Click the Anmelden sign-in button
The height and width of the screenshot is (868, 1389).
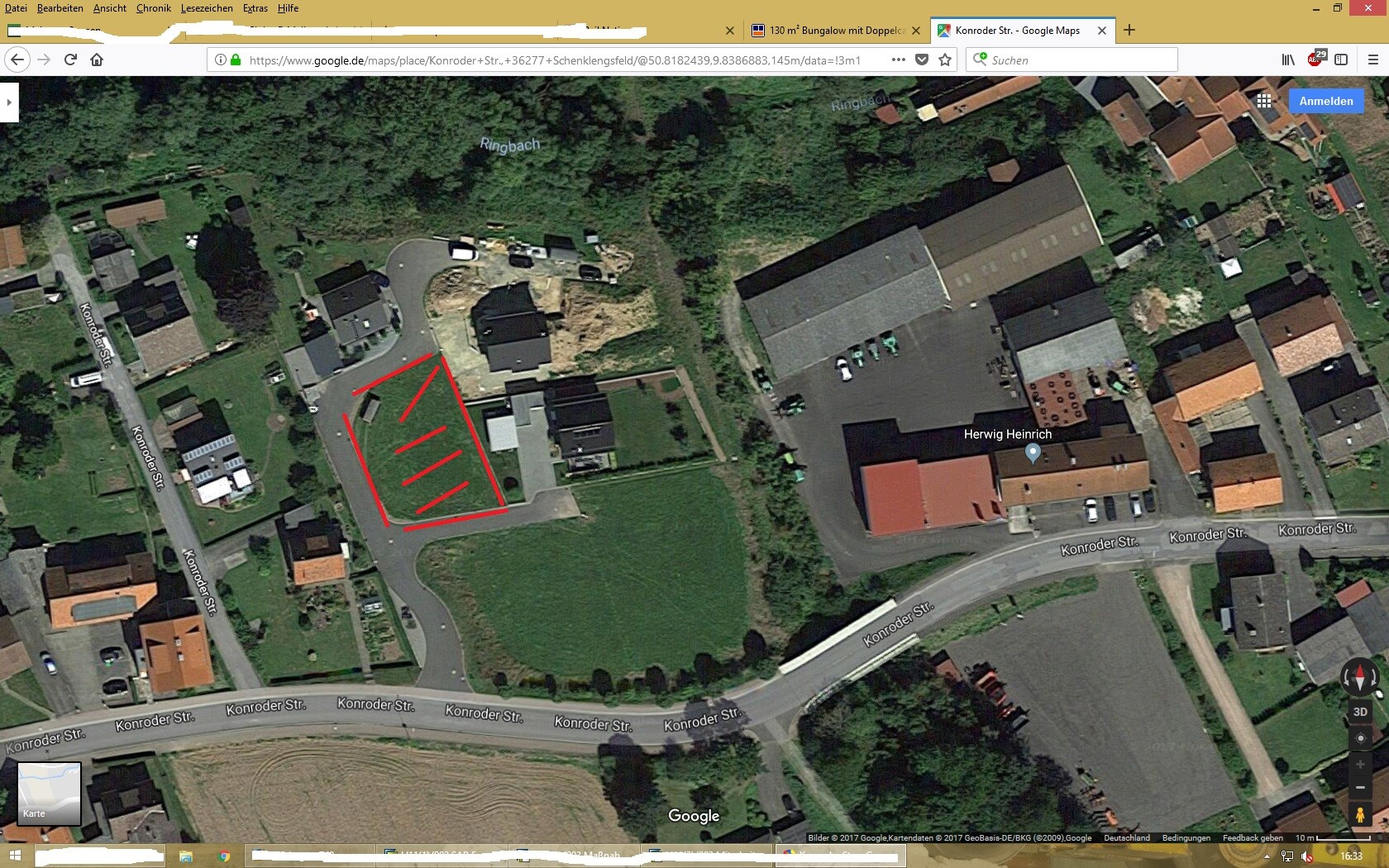[x=1326, y=101]
